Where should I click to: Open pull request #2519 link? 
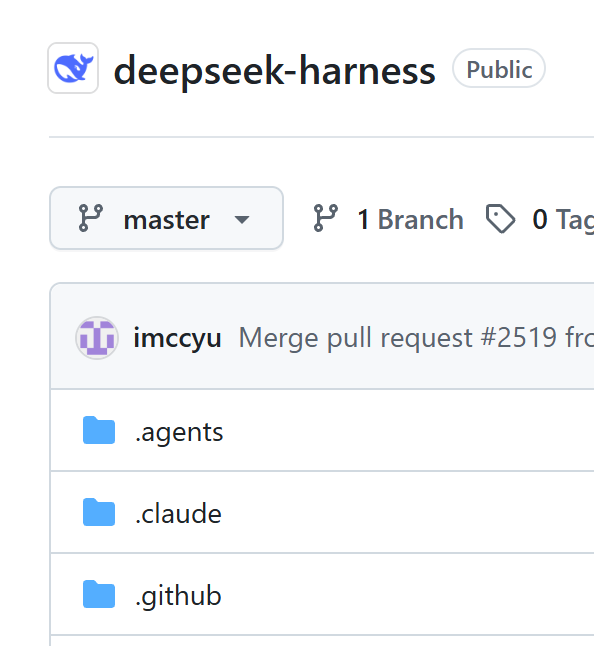519,338
